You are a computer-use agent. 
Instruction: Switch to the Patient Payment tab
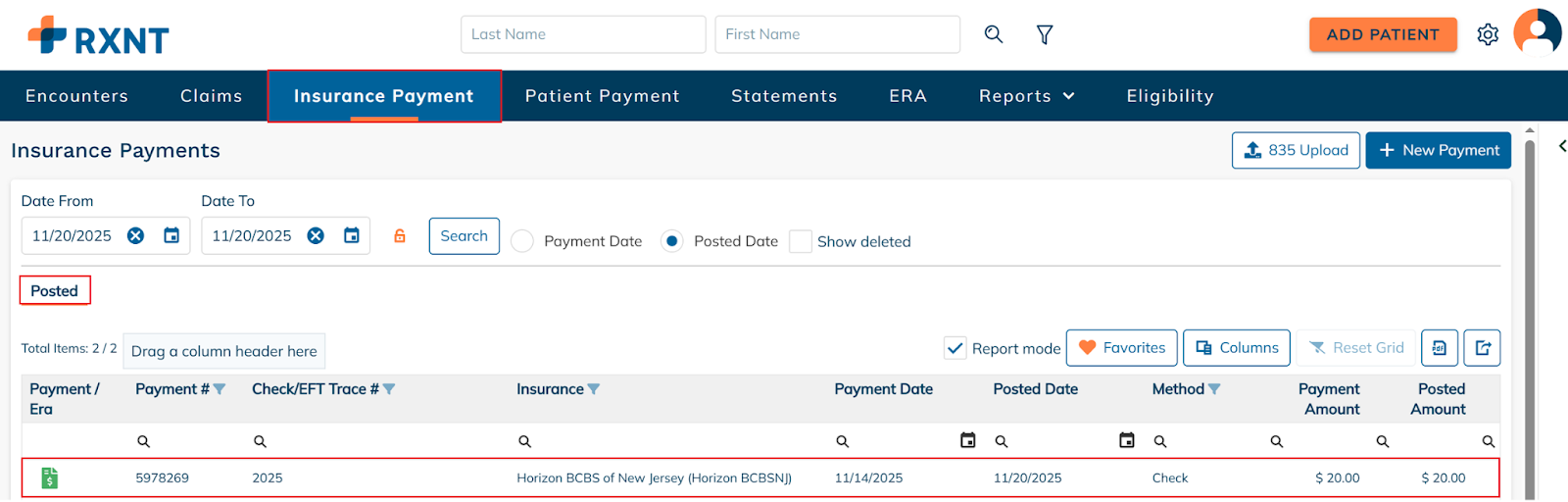click(x=602, y=96)
